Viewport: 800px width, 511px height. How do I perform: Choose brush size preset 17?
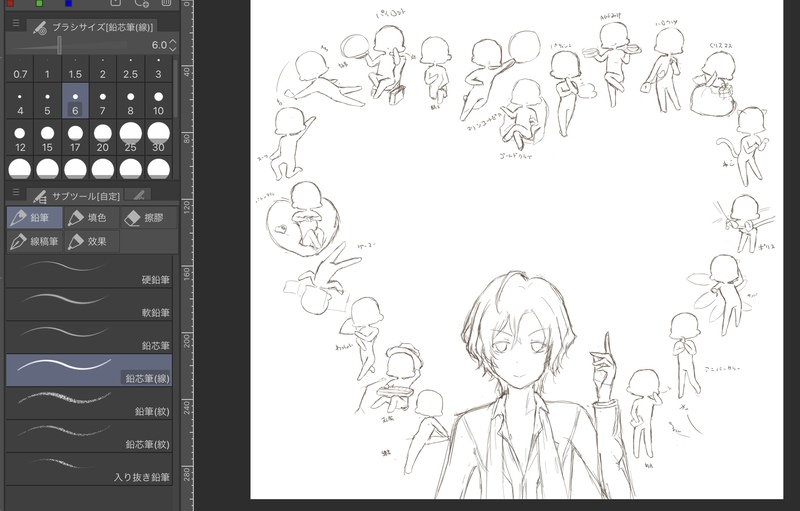(x=75, y=137)
